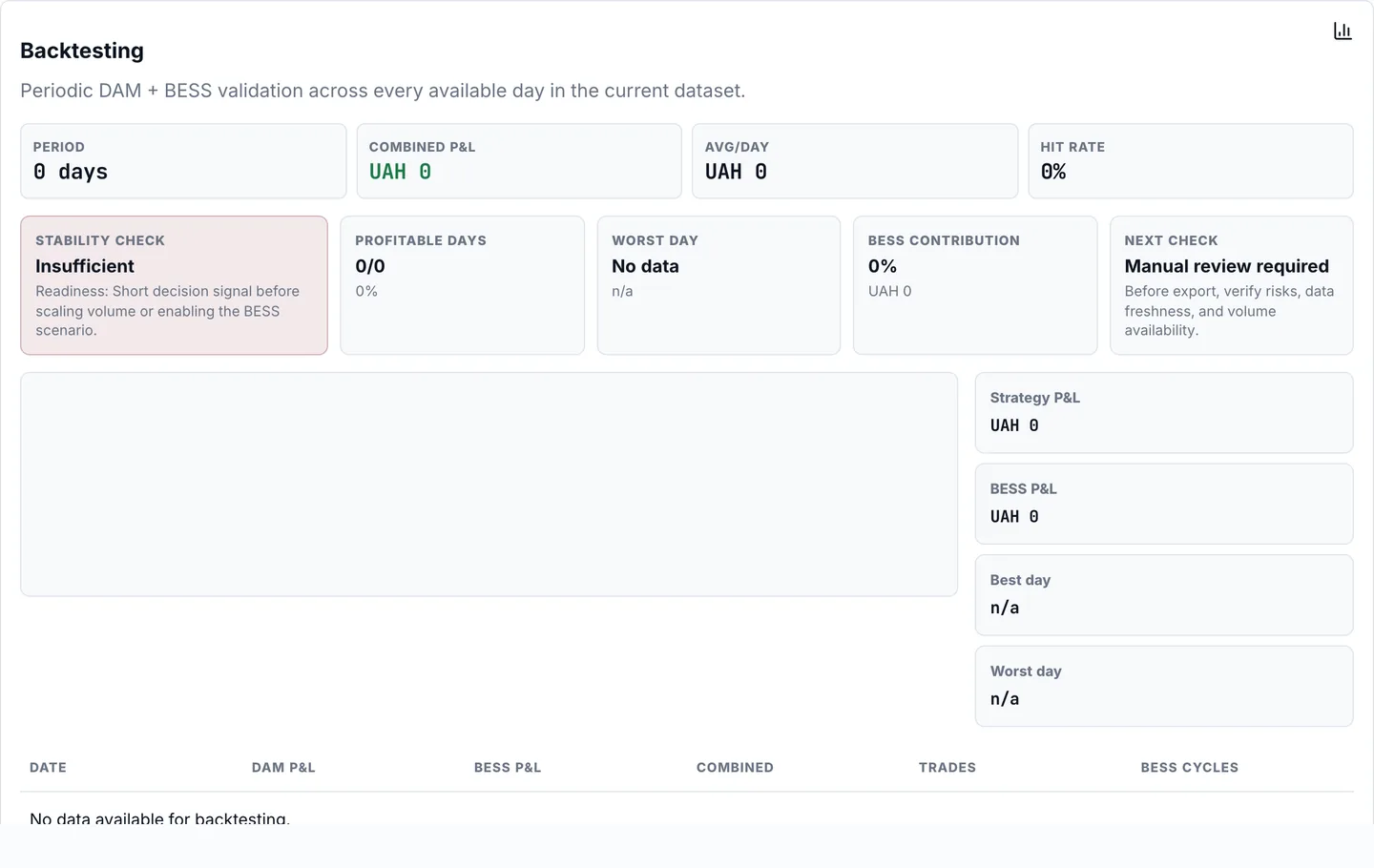Image resolution: width=1374 pixels, height=868 pixels.
Task: Select the COMBINED P&L UAH 0 card
Action: click(x=519, y=161)
